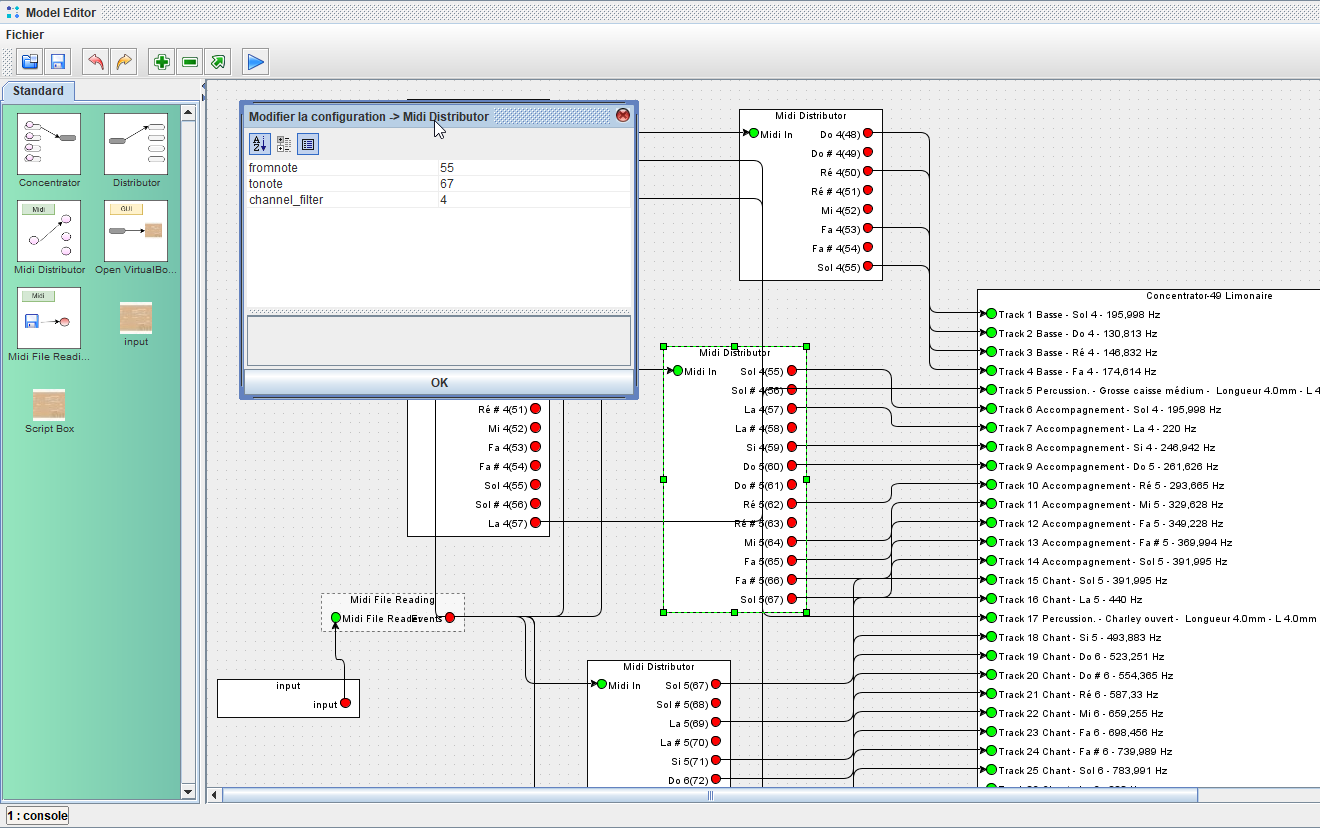Toggle alphabetical A-Z sorting of properties
Viewport: 1320px width, 828px height.
[259, 144]
